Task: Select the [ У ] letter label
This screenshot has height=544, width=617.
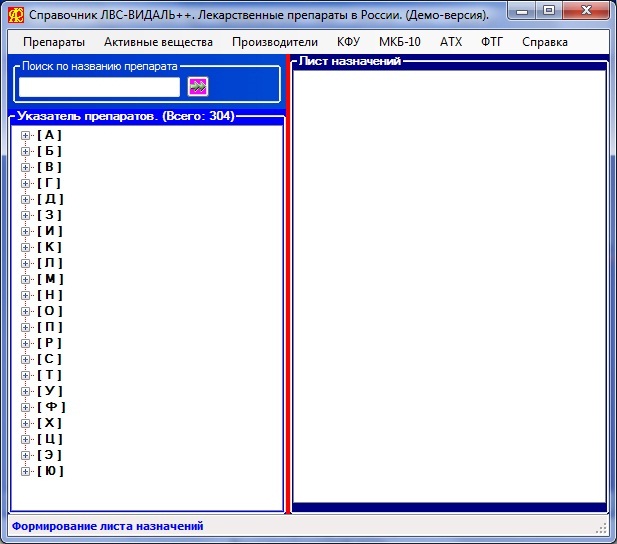Action: coord(50,391)
